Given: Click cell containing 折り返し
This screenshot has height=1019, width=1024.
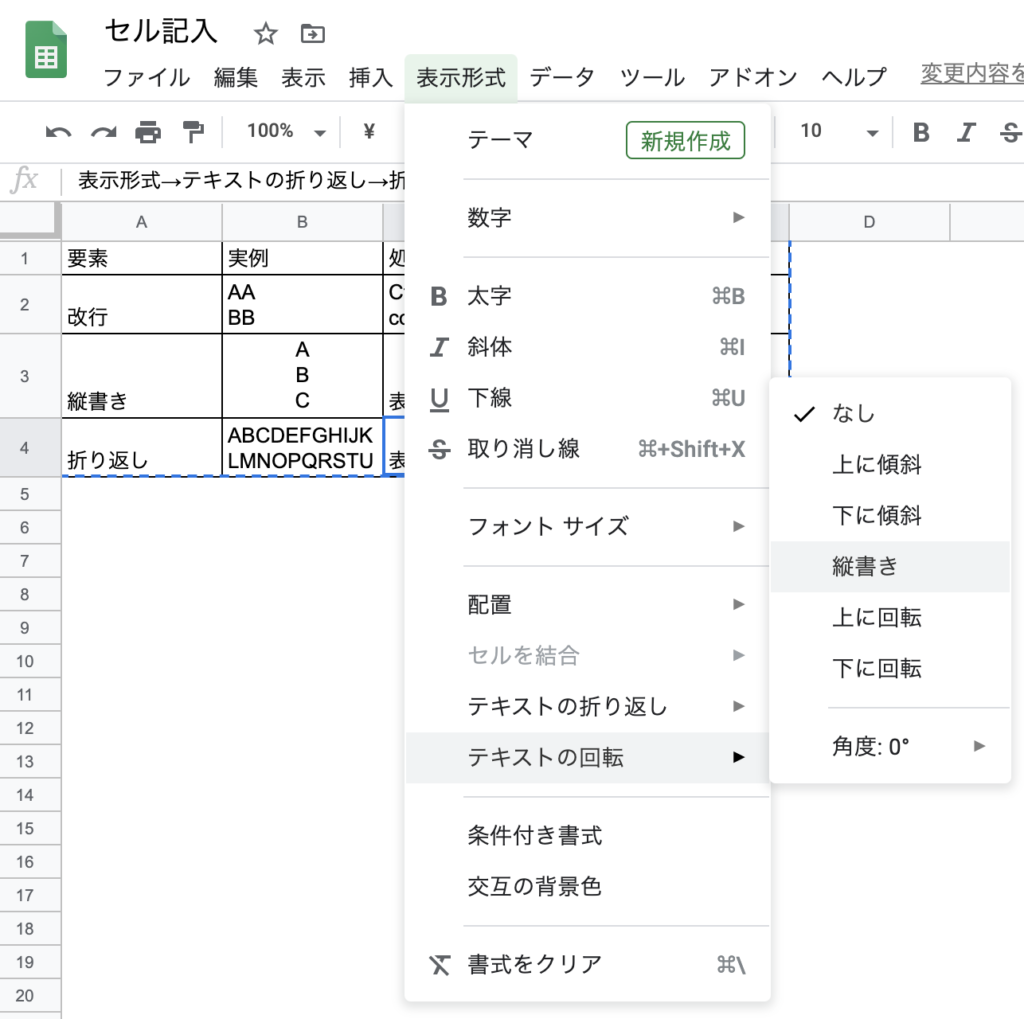Looking at the screenshot, I should tap(142, 448).
